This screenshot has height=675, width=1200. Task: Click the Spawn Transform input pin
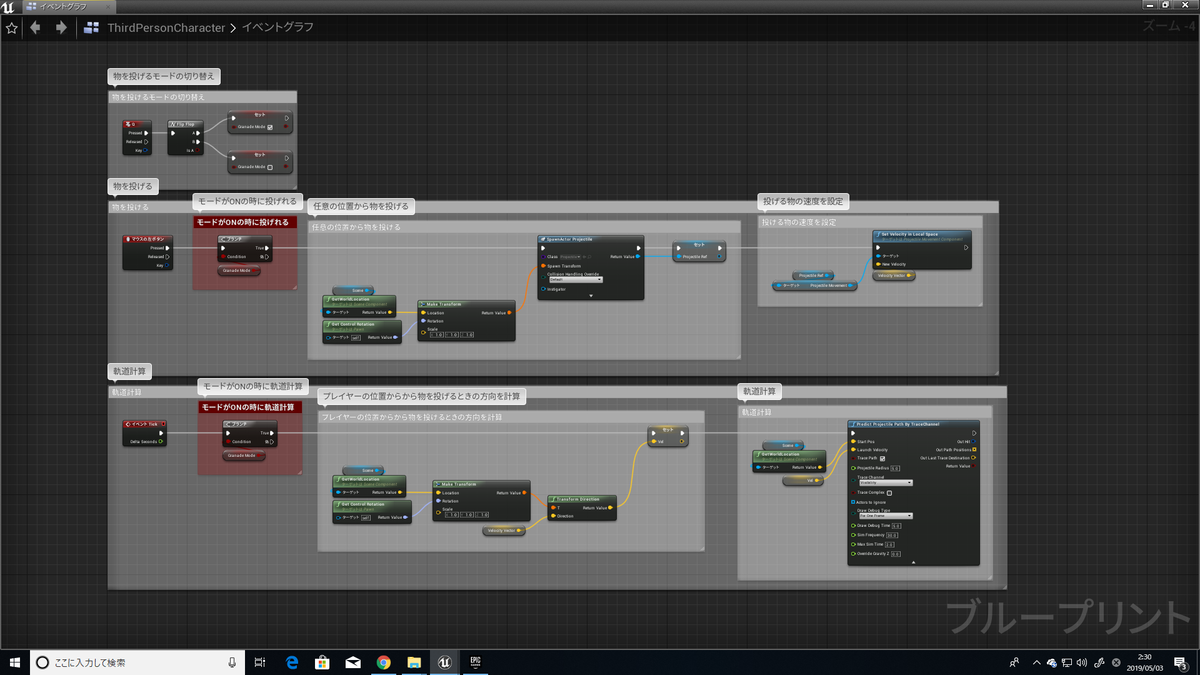(543, 266)
